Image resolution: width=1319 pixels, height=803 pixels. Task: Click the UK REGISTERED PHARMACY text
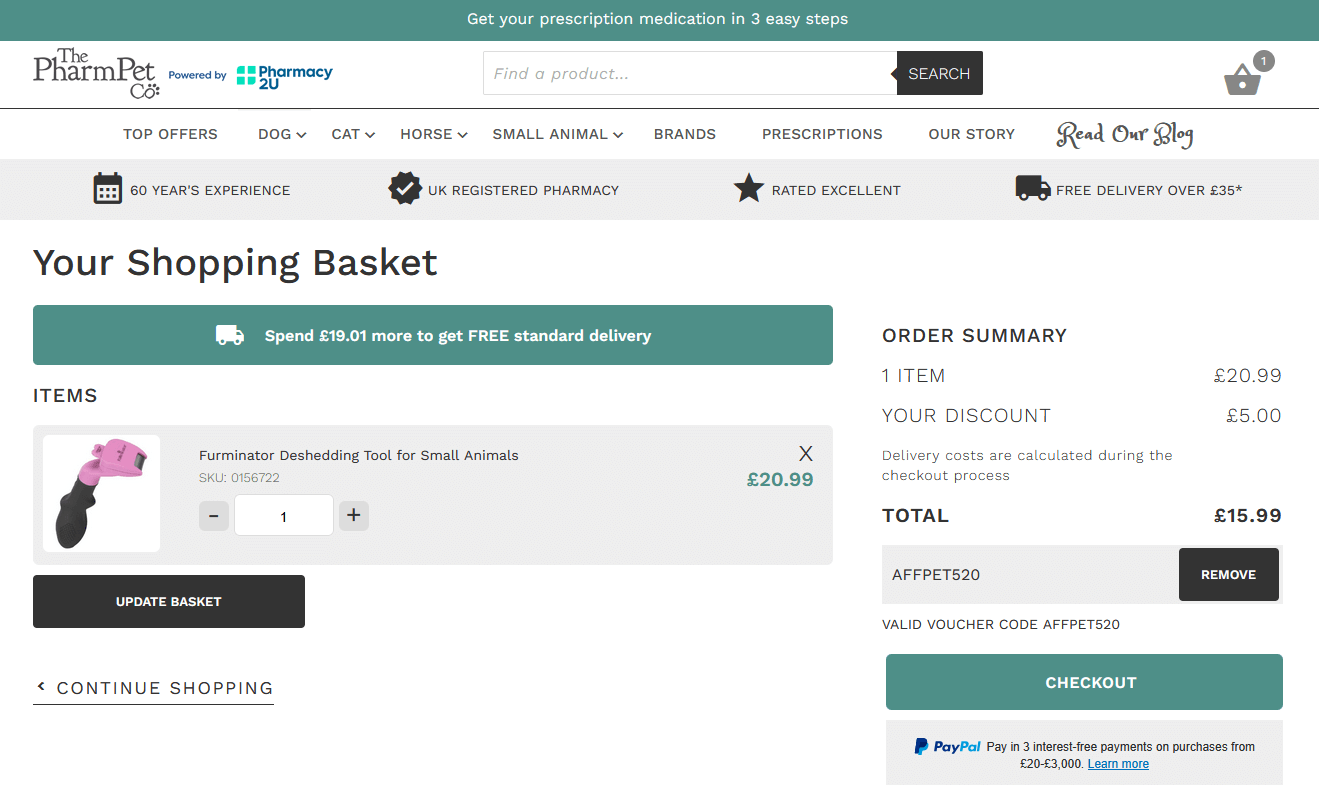(524, 190)
